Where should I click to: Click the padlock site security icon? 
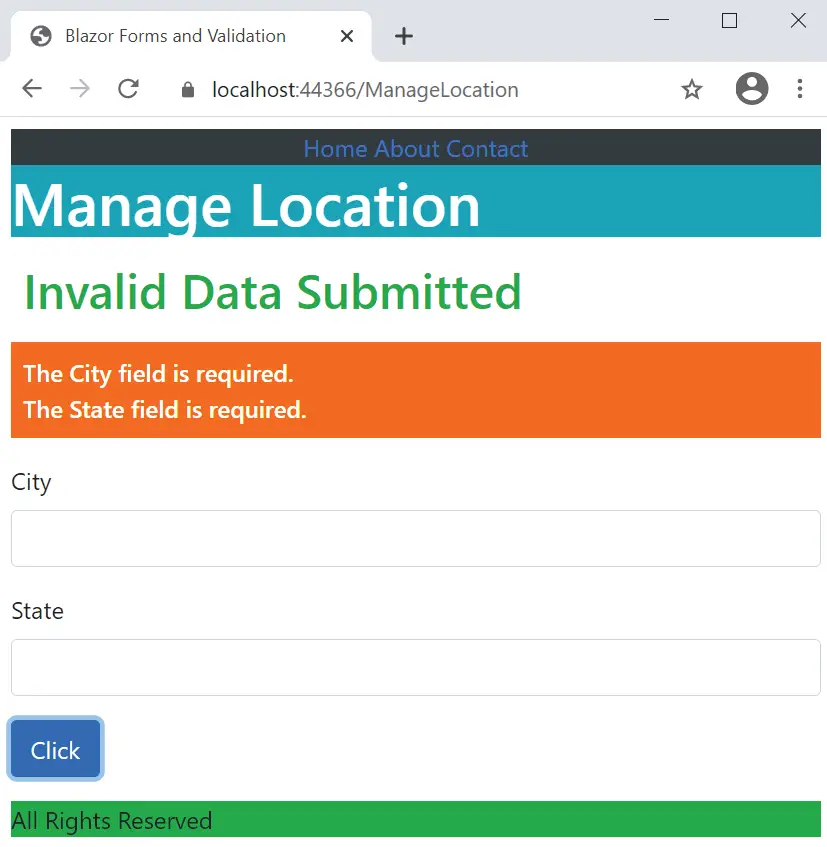[x=186, y=89]
